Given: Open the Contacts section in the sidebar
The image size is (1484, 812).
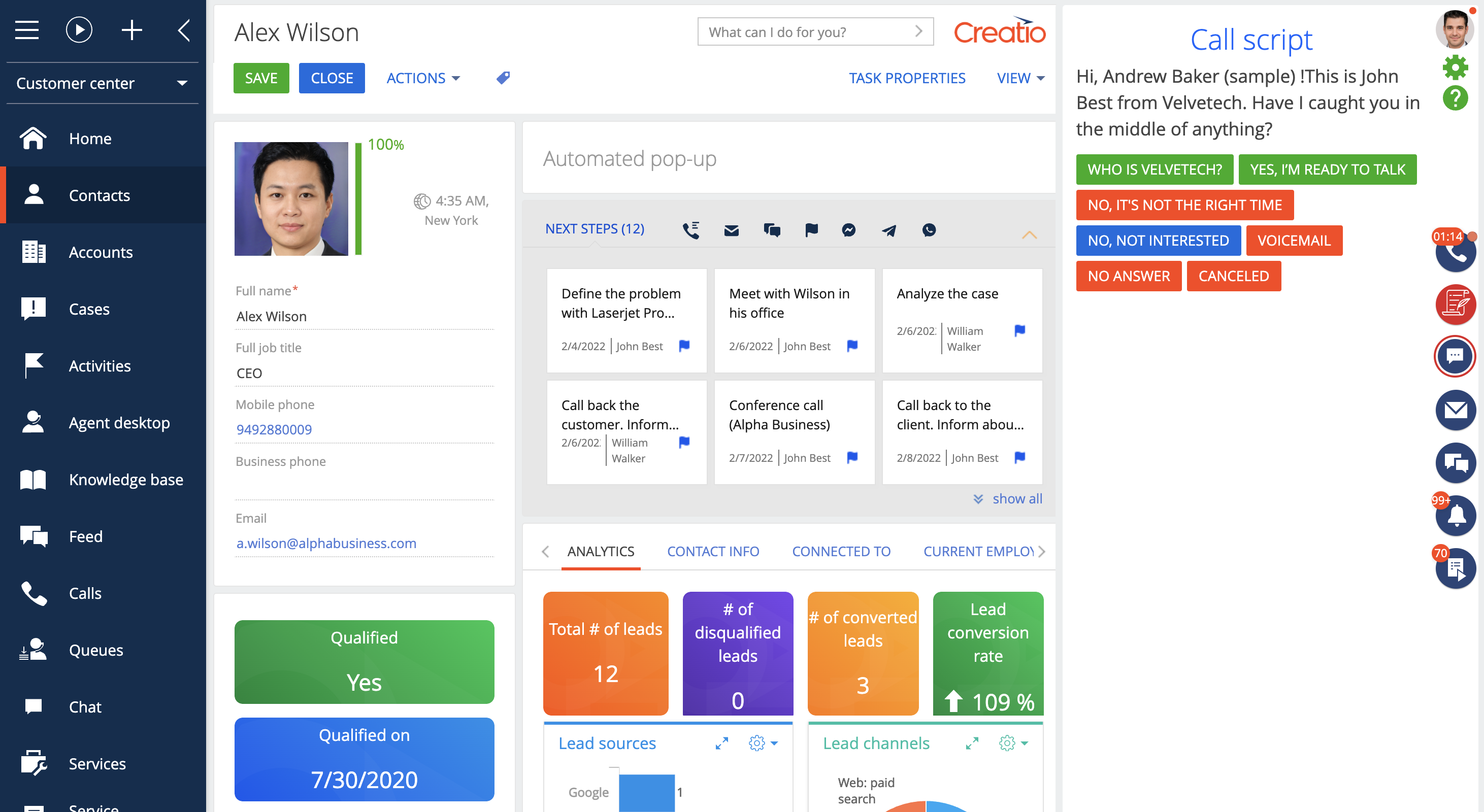Looking at the screenshot, I should (x=99, y=195).
